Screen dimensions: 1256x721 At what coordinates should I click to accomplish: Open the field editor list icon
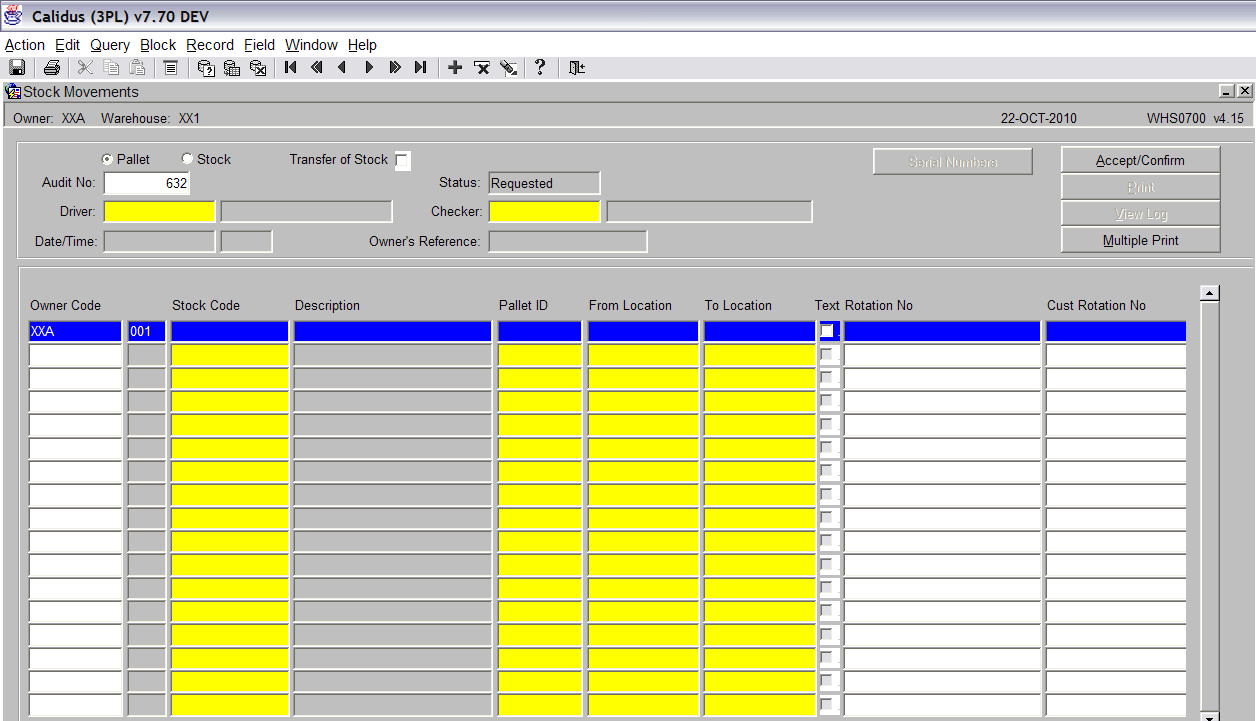171,68
